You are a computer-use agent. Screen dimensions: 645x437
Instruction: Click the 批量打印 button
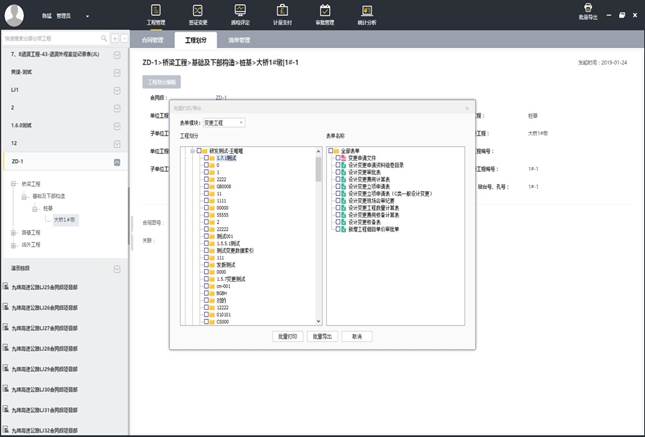tap(288, 336)
